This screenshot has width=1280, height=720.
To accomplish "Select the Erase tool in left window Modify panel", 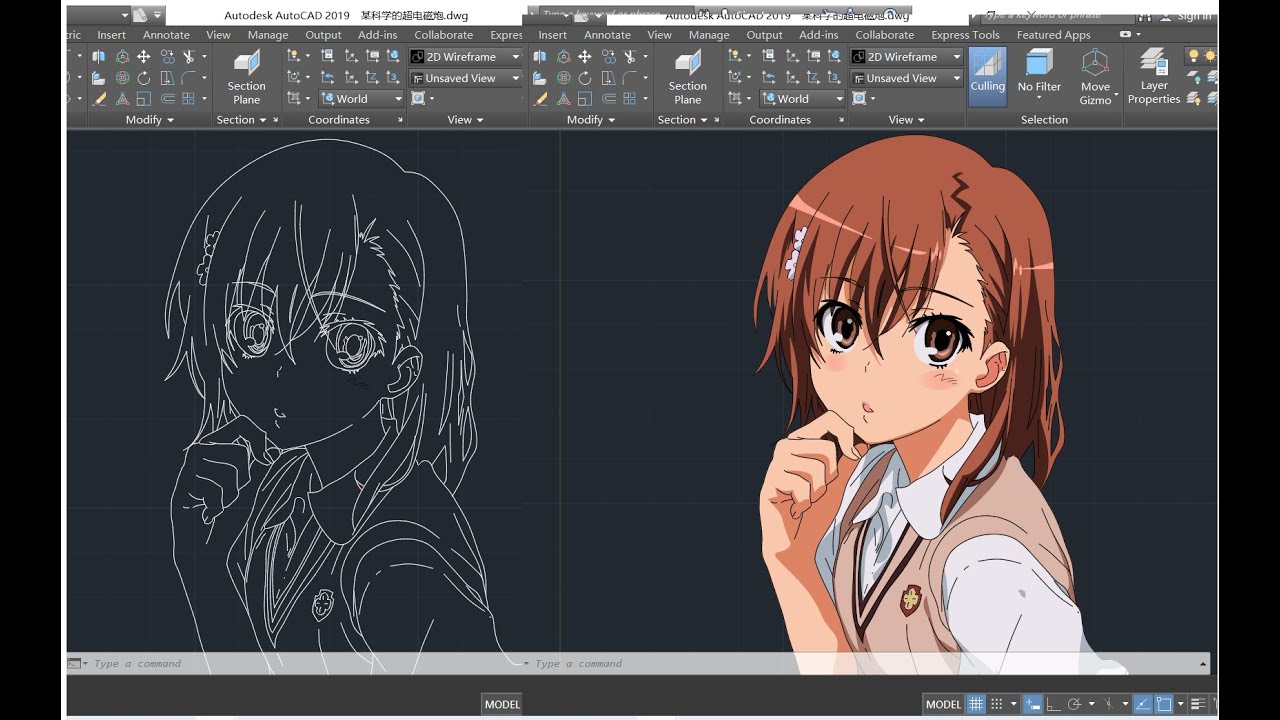I will (98, 99).
